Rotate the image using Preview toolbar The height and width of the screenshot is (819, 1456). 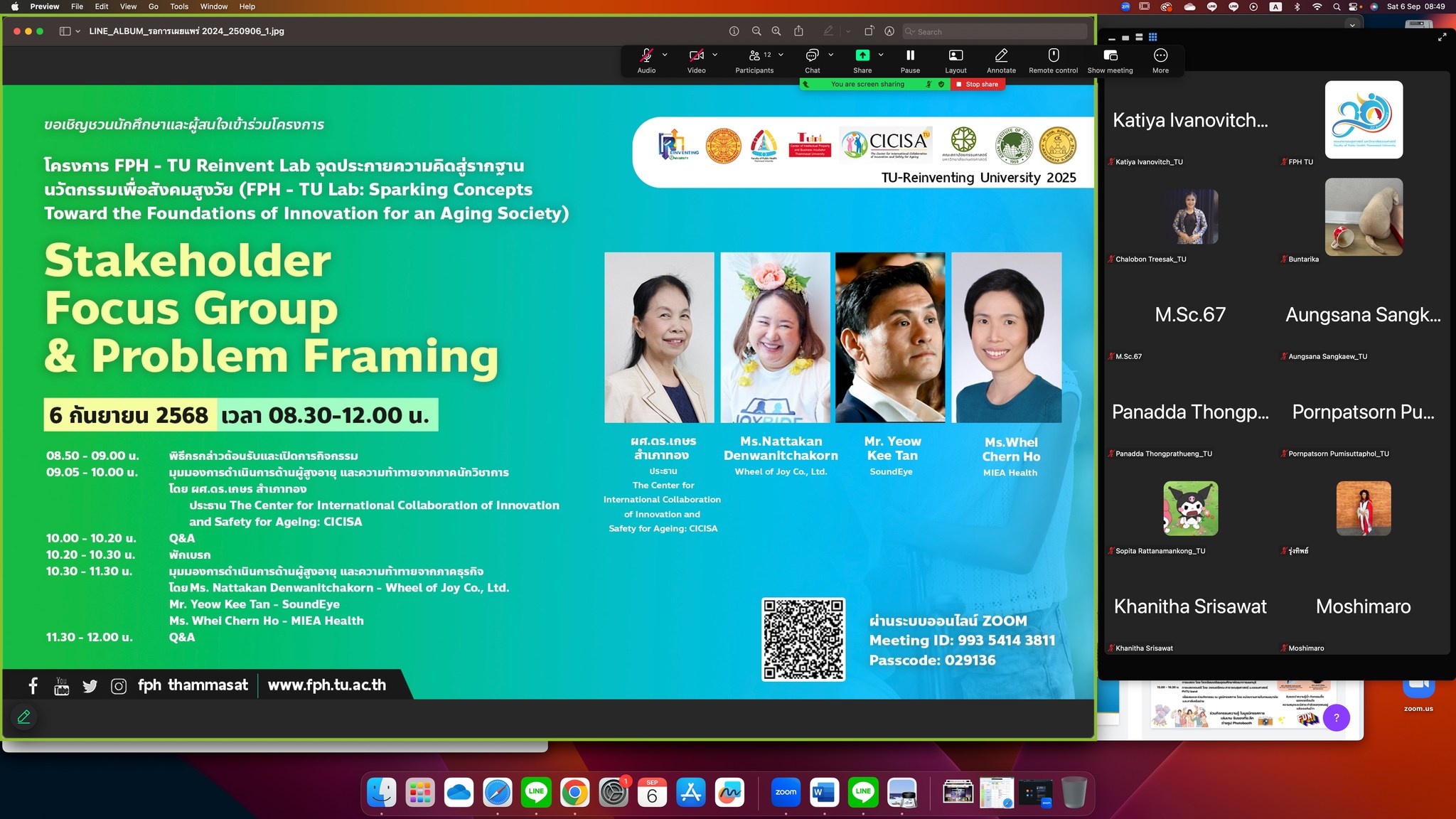[x=869, y=31]
